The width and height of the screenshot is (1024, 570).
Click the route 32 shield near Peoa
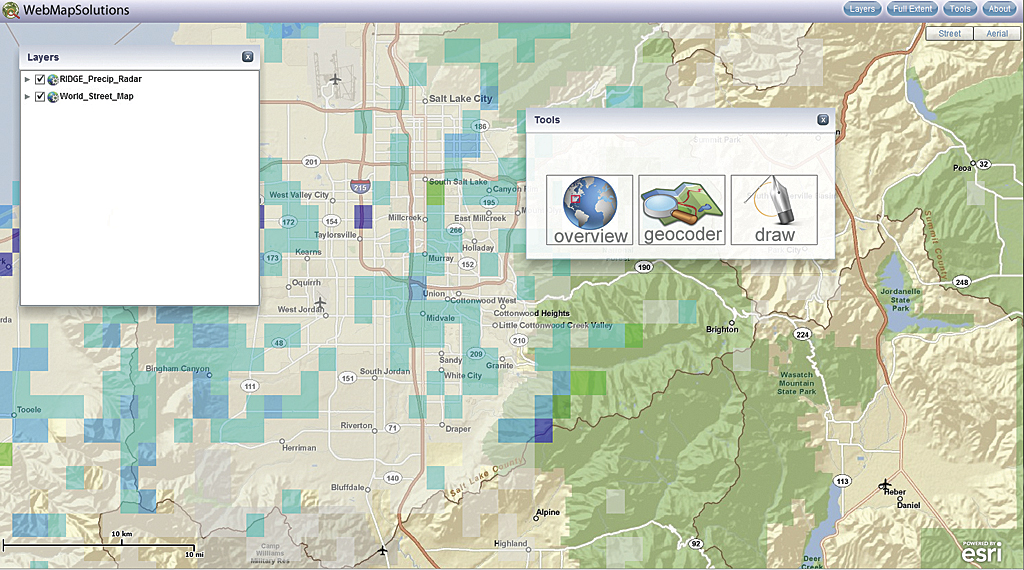pyautogui.click(x=984, y=164)
